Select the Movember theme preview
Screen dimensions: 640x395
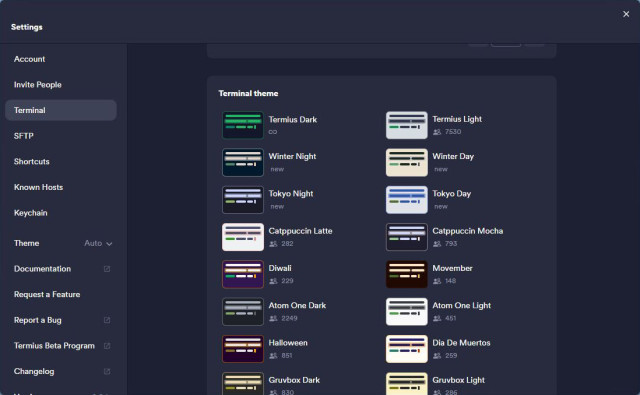coord(407,274)
